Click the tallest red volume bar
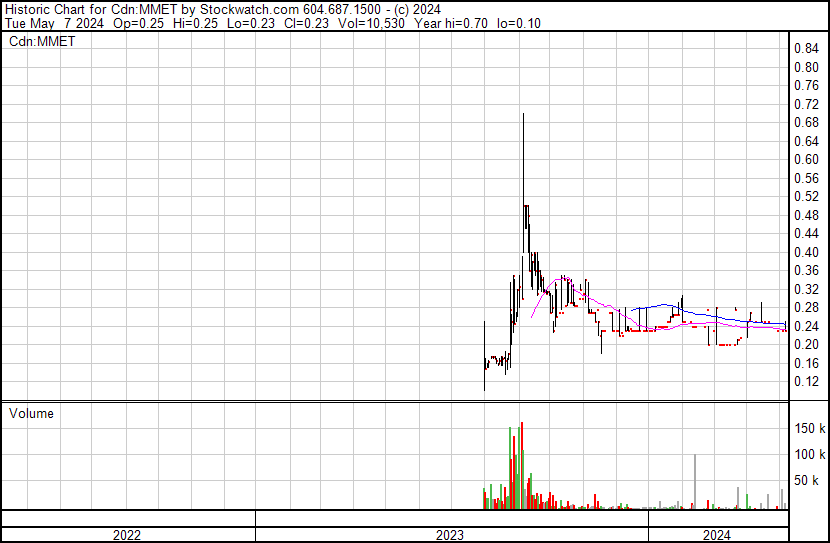The image size is (830, 543). click(x=522, y=466)
